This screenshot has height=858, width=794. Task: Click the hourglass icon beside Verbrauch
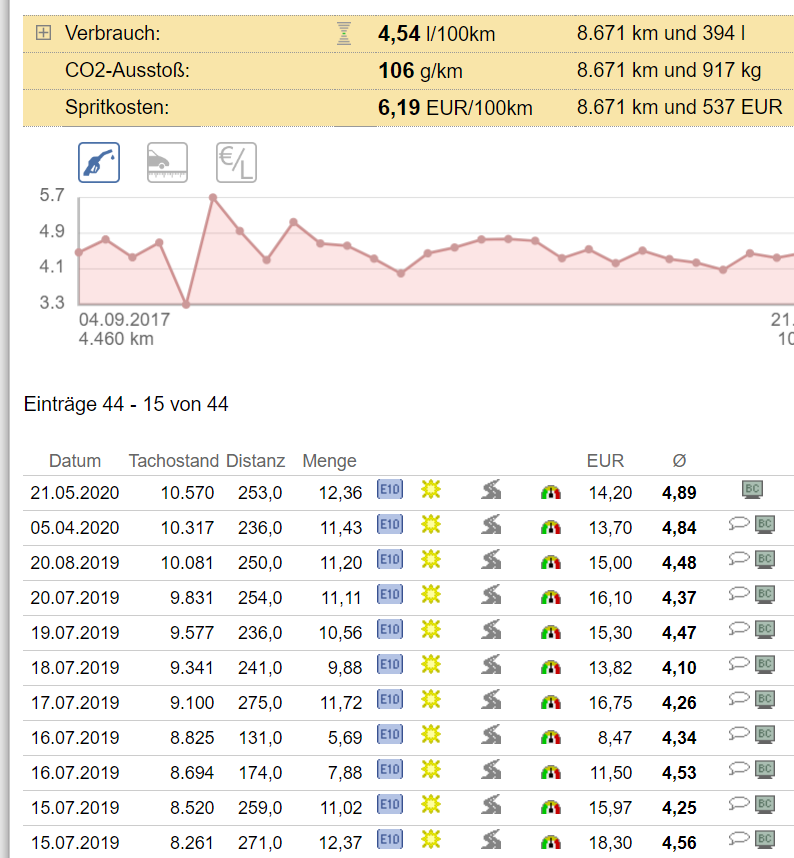coord(345,34)
